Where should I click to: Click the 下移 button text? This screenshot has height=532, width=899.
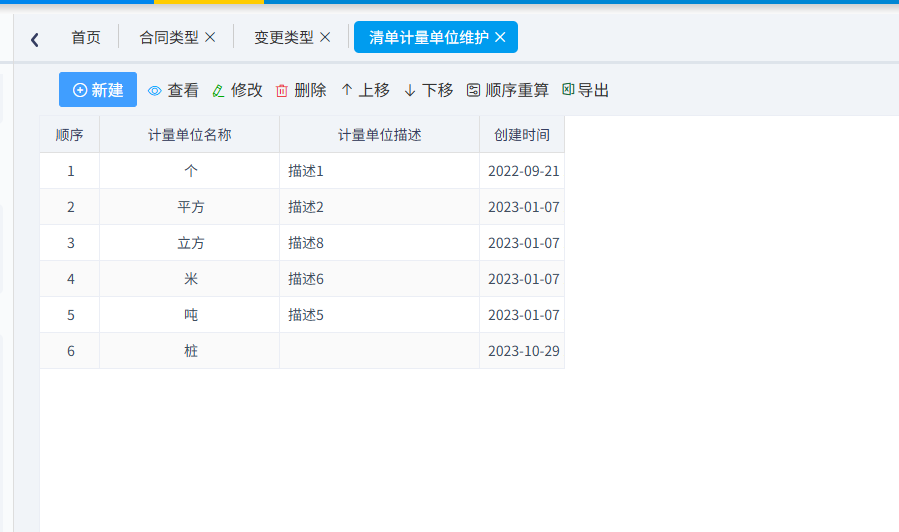437,90
